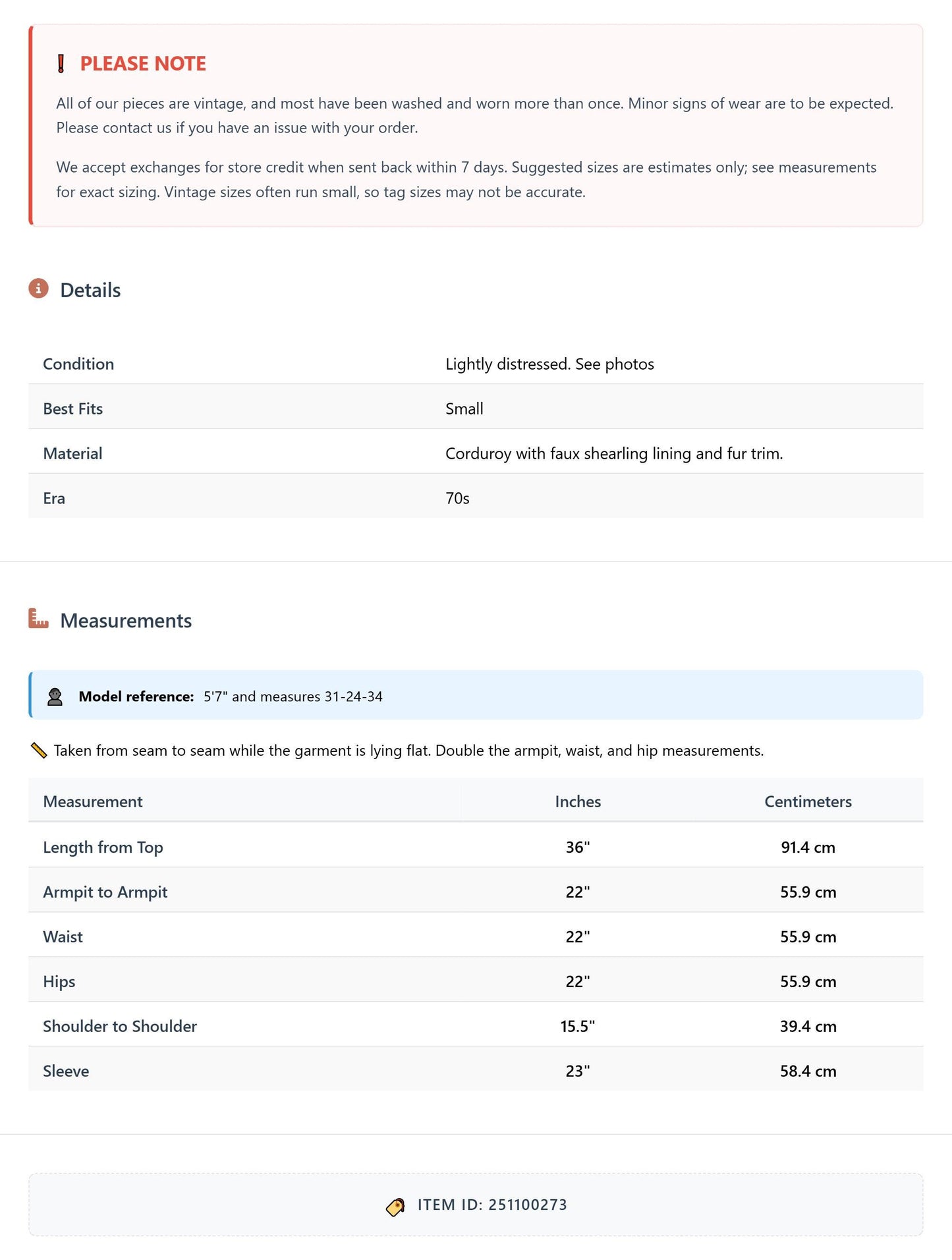Click the Model reference label
This screenshot has height=1260, width=952.
coord(136,697)
